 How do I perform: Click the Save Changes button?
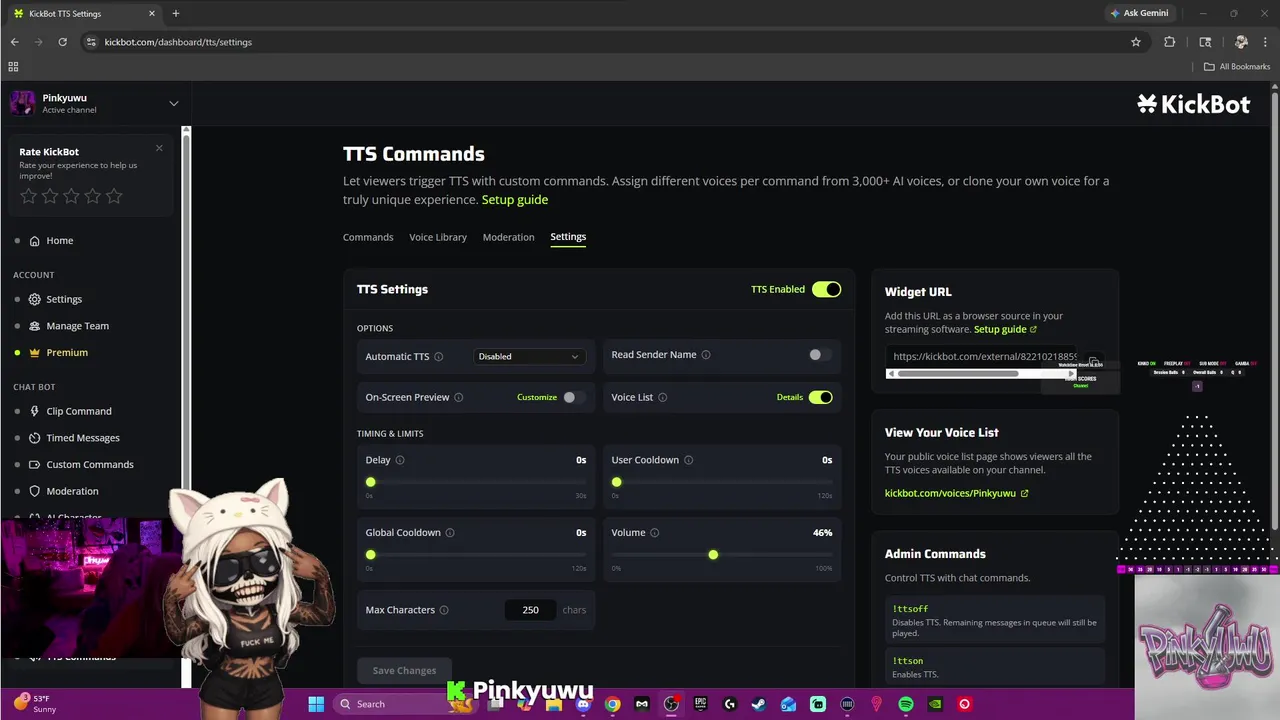click(x=404, y=671)
